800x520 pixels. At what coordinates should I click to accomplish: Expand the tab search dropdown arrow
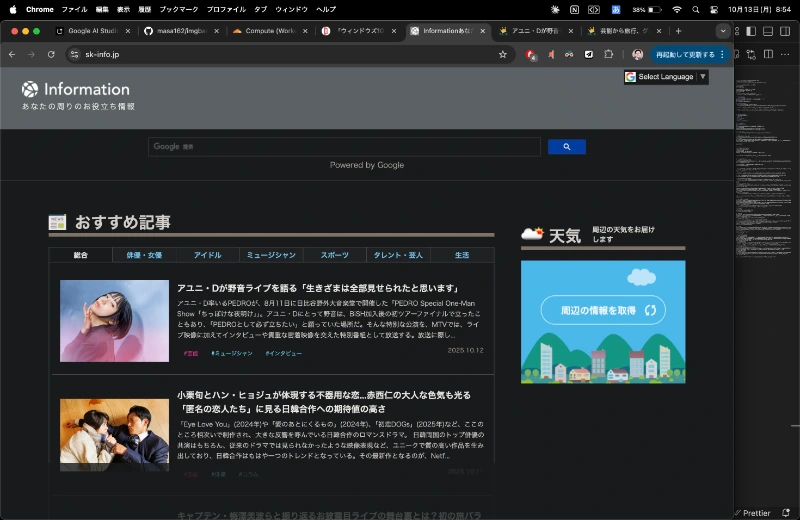tap(723, 31)
